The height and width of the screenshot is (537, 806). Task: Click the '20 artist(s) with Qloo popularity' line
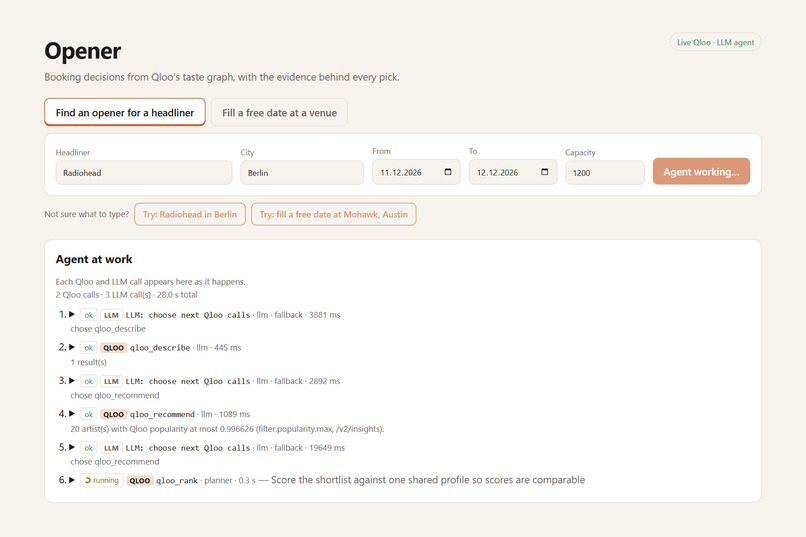[x=227, y=429]
